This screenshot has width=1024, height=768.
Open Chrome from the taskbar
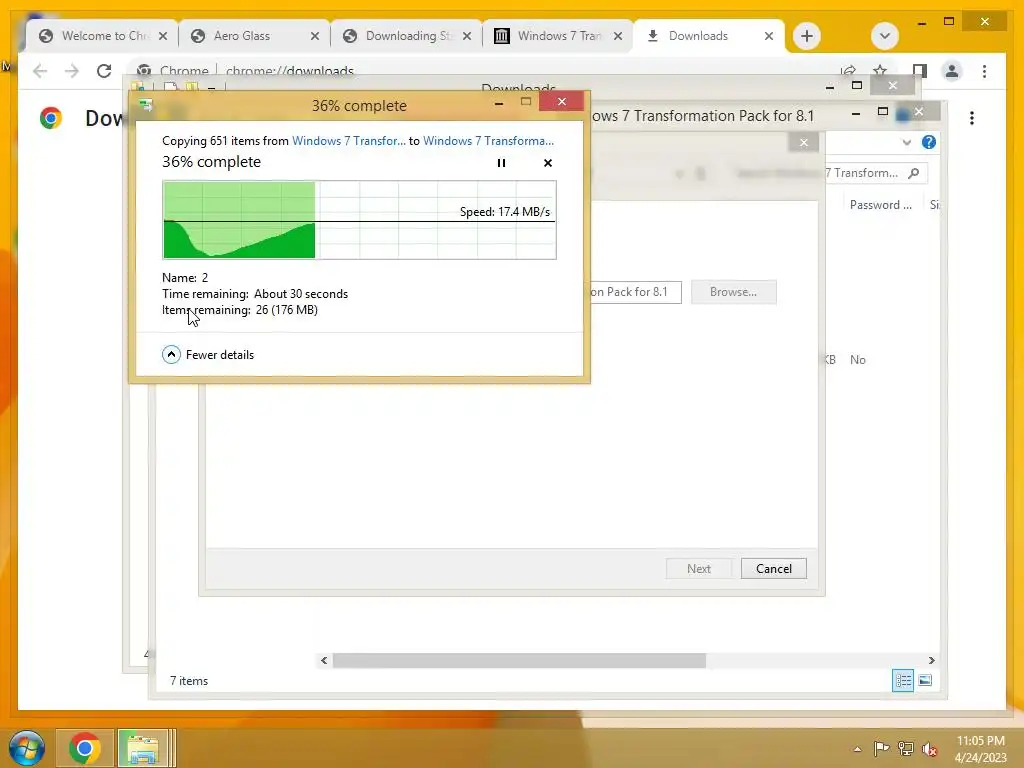[x=85, y=748]
